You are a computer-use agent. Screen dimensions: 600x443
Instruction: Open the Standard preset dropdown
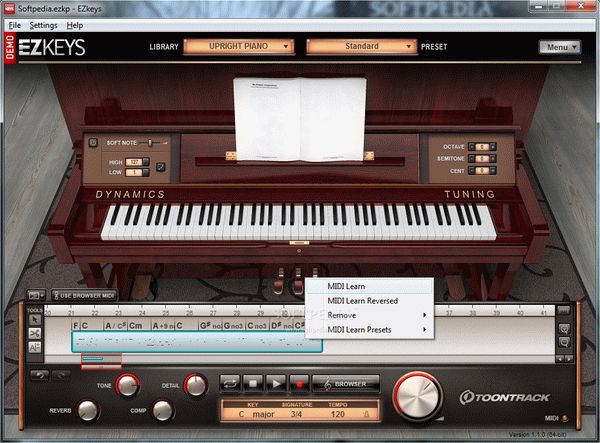pyautogui.click(x=362, y=46)
